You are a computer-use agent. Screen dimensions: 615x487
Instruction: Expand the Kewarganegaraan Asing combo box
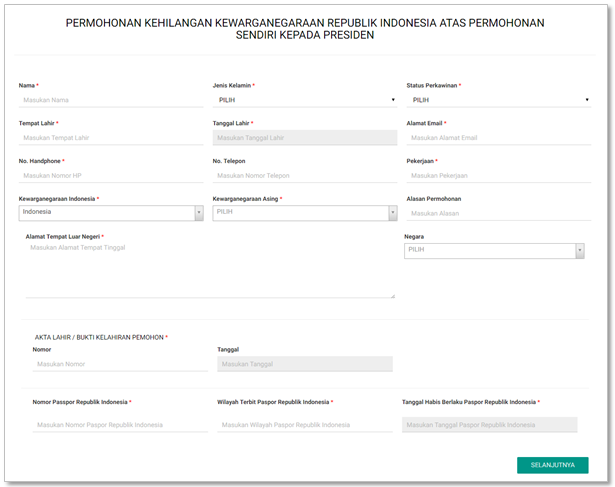point(392,213)
